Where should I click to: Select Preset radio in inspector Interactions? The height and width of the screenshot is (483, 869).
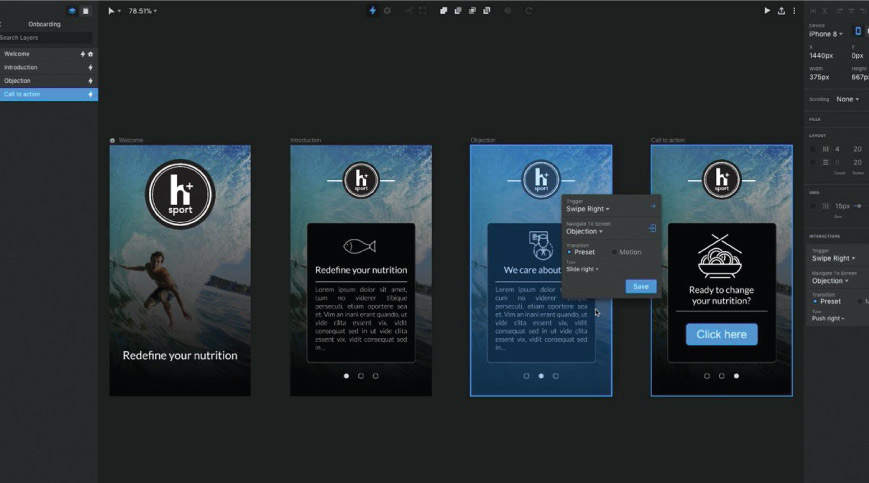pos(815,302)
